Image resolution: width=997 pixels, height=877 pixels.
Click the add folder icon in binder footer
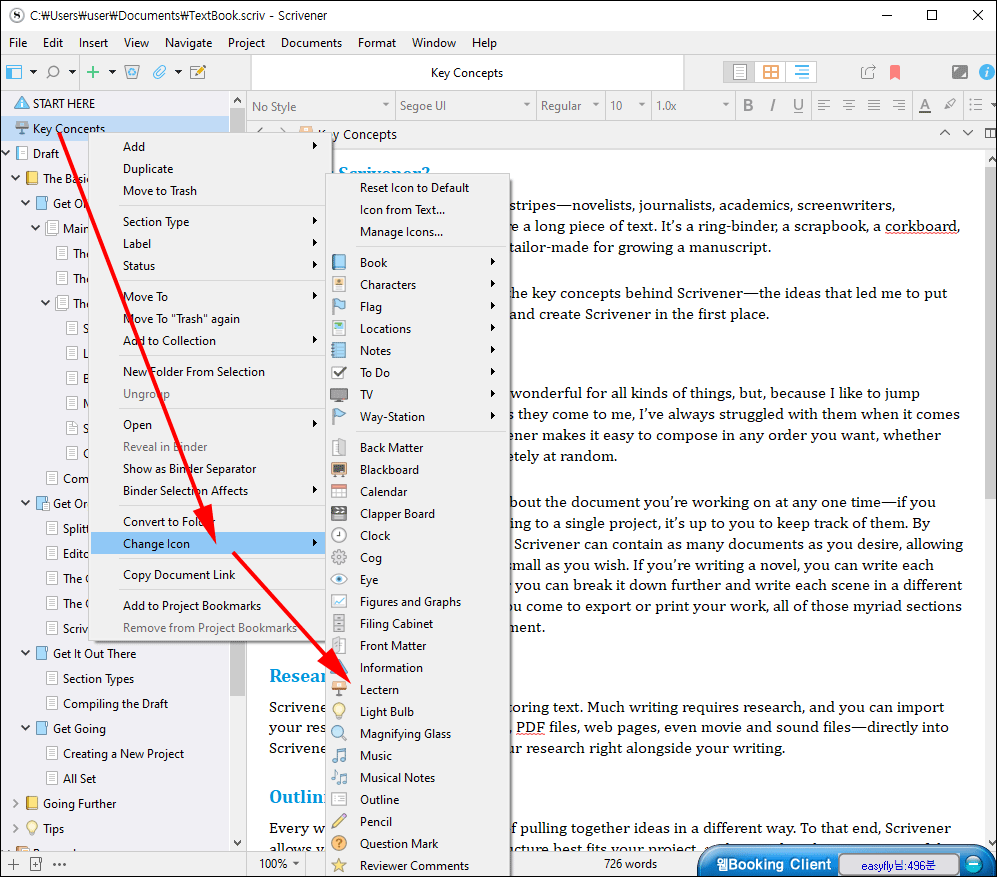(x=36, y=864)
